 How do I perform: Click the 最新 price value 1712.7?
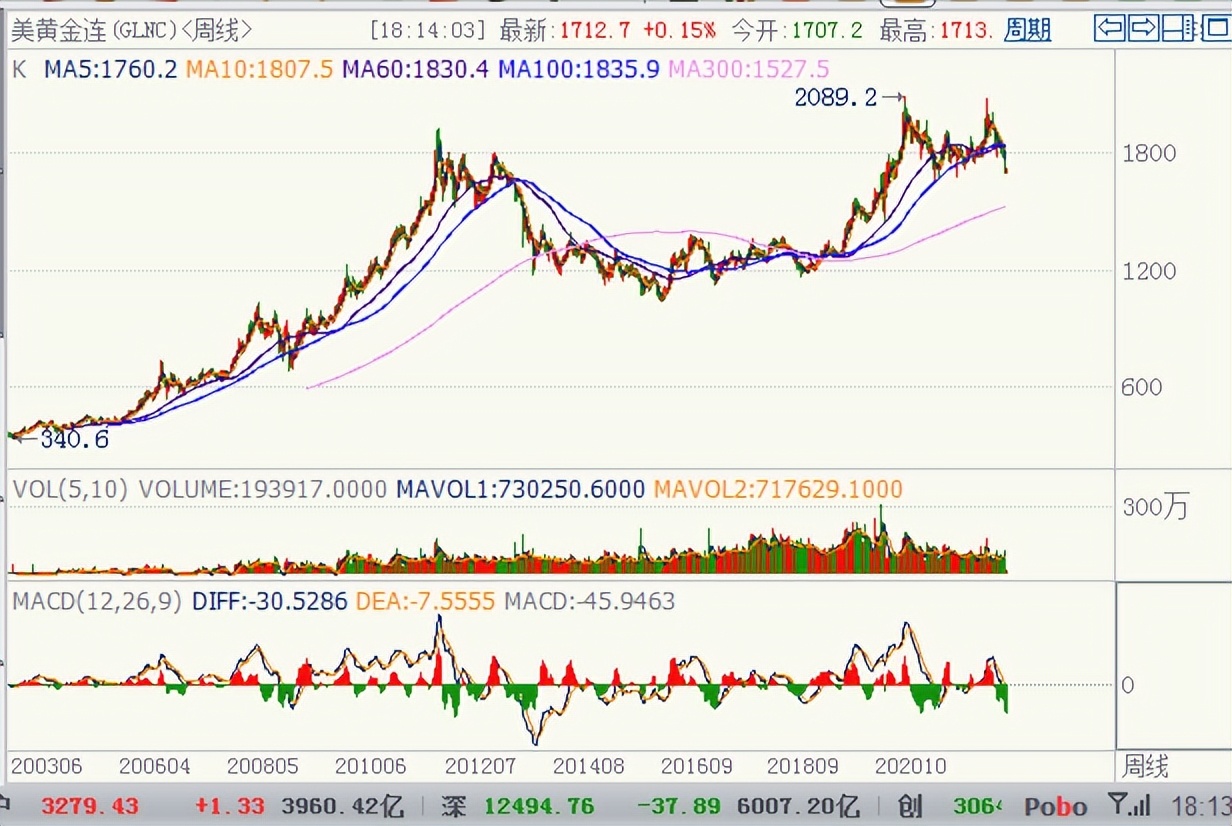pyautogui.click(x=593, y=29)
